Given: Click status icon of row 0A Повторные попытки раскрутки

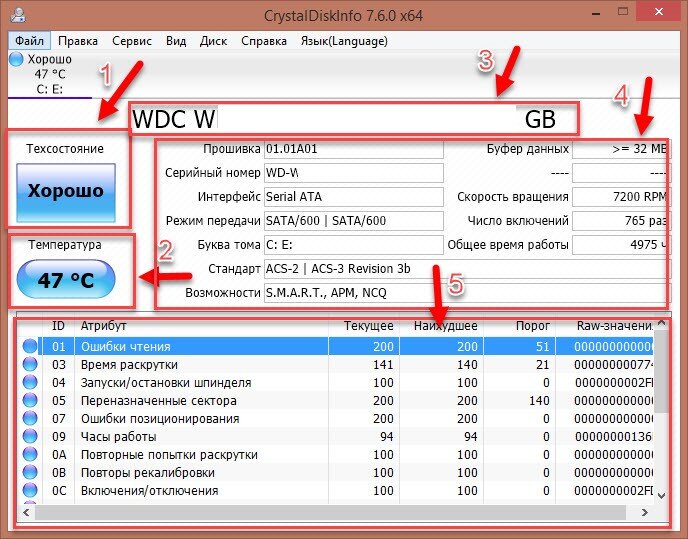Looking at the screenshot, I should (x=30, y=454).
